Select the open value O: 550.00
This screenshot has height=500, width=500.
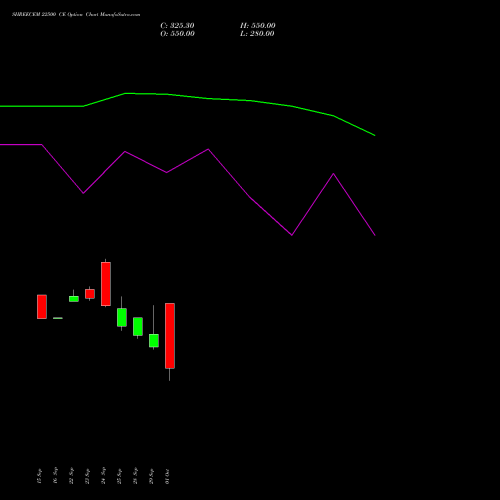177,34
